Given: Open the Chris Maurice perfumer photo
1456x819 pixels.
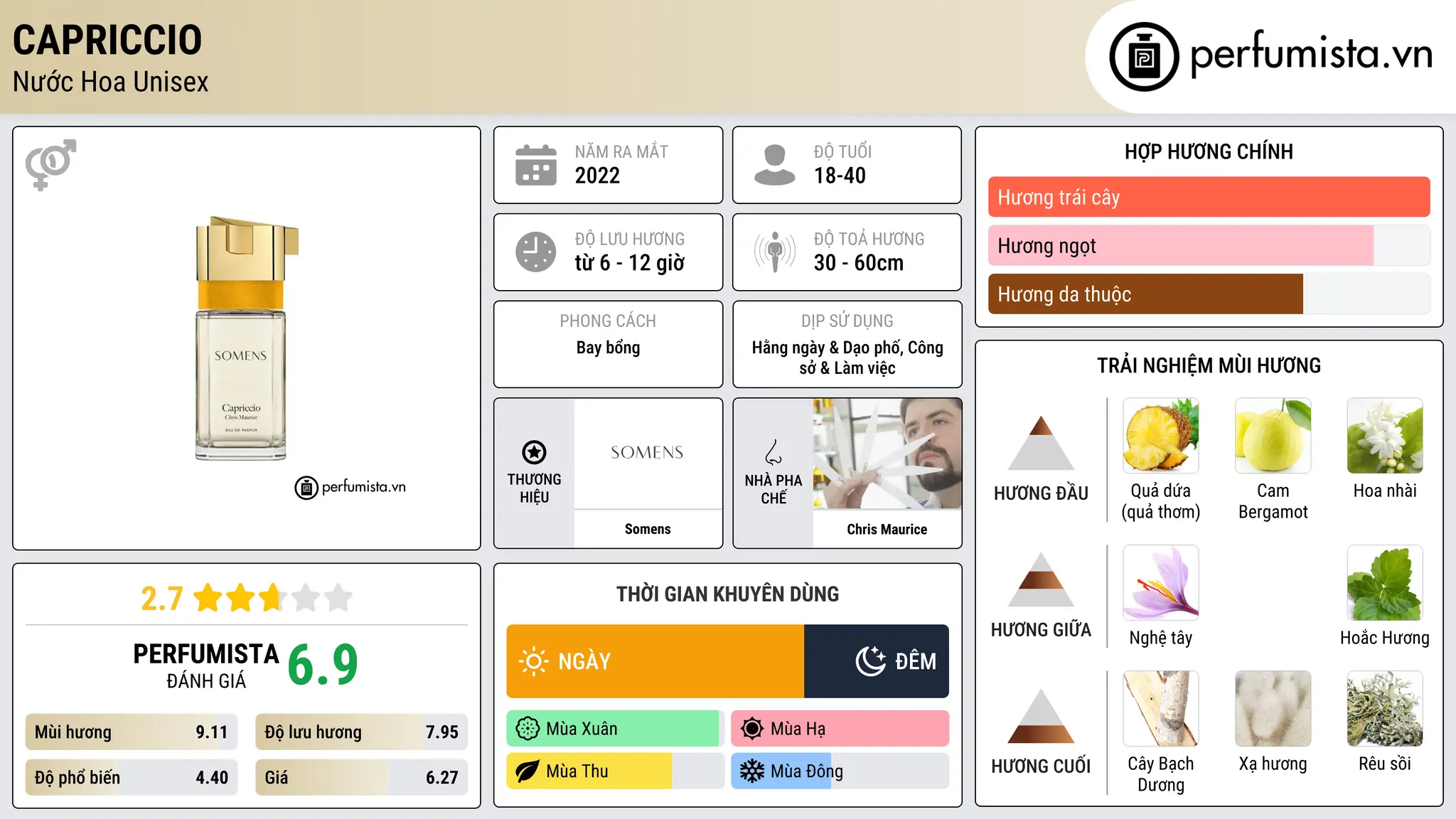Looking at the screenshot, I should [x=887, y=454].
